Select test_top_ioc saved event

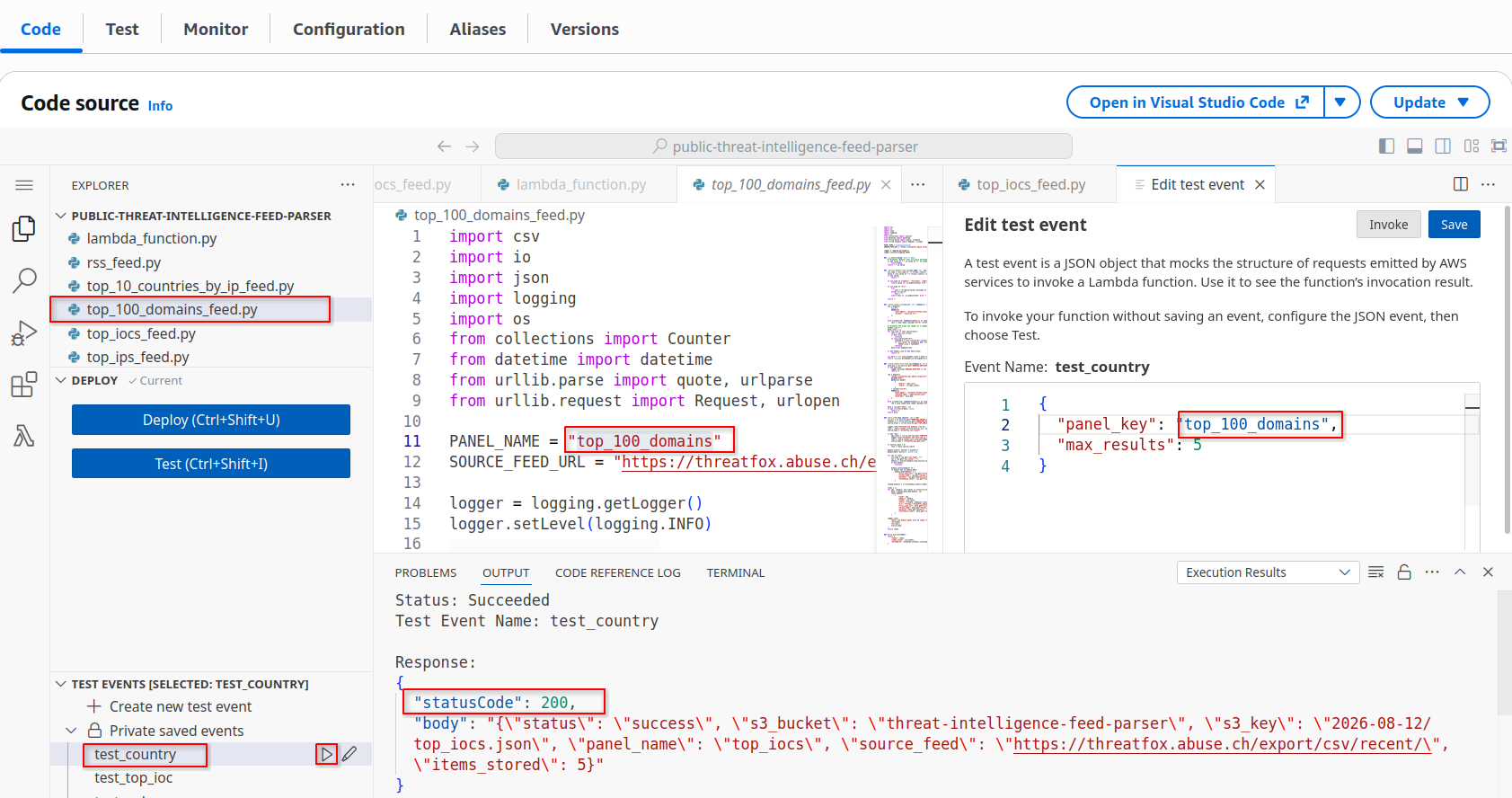tap(134, 777)
